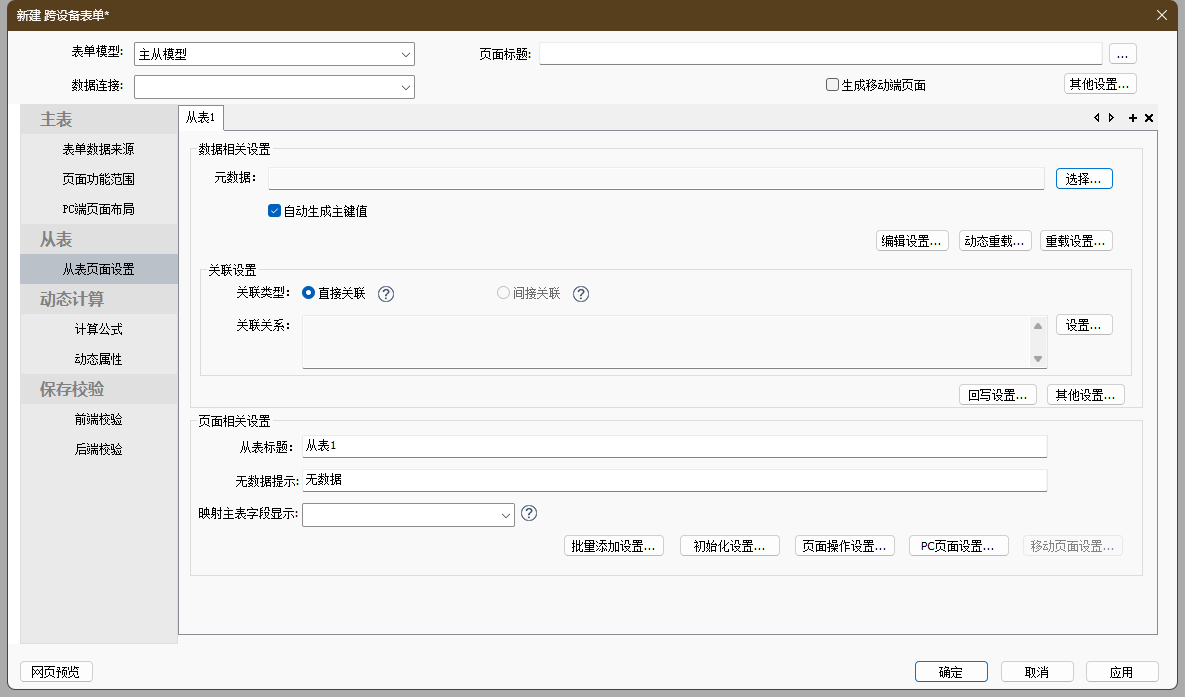
Task: Select 表单数据来源 in sidebar
Action: pos(98,149)
